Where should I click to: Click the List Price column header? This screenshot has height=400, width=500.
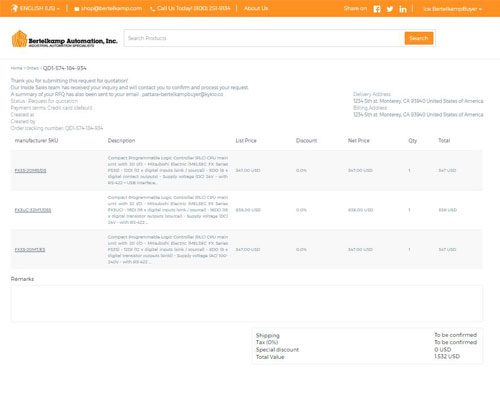246,140
